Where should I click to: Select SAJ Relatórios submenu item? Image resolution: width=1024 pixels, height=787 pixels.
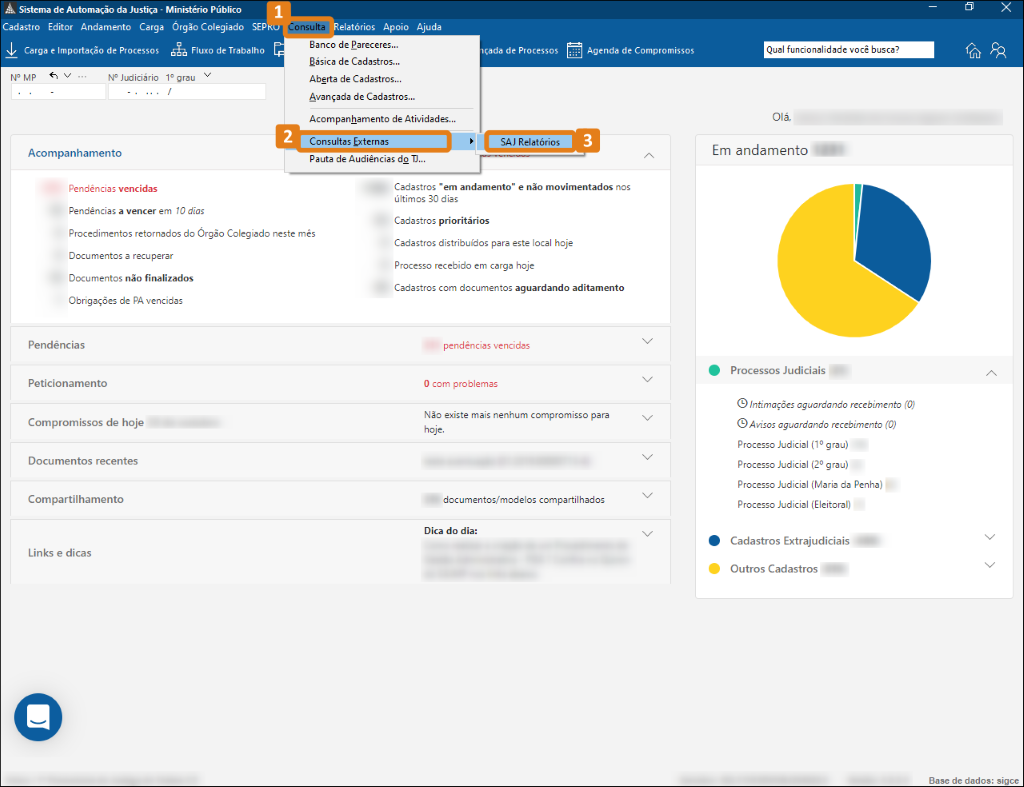530,142
